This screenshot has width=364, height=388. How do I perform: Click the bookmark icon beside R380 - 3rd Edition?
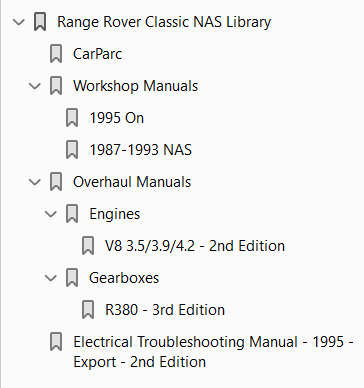[x=88, y=310]
